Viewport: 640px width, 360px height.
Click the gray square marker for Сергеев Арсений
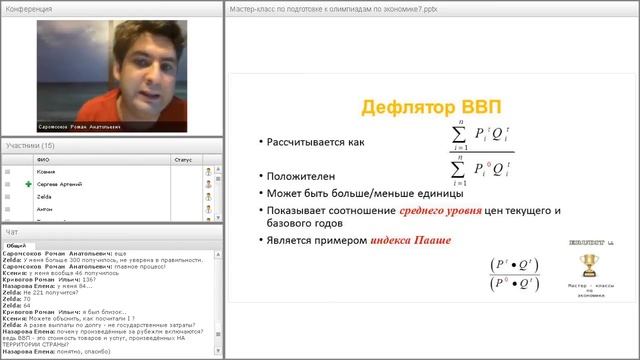point(7,184)
